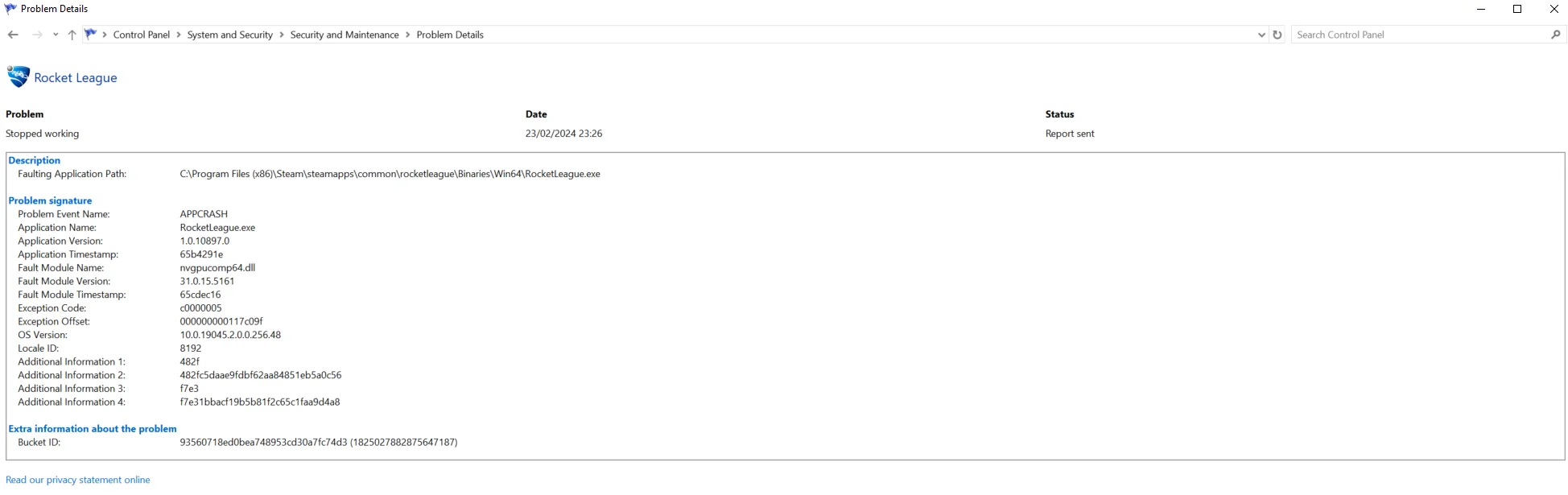Expand chevron after Control Panel breadcrumb
Viewport: 1568px width, 495px height.
(179, 35)
